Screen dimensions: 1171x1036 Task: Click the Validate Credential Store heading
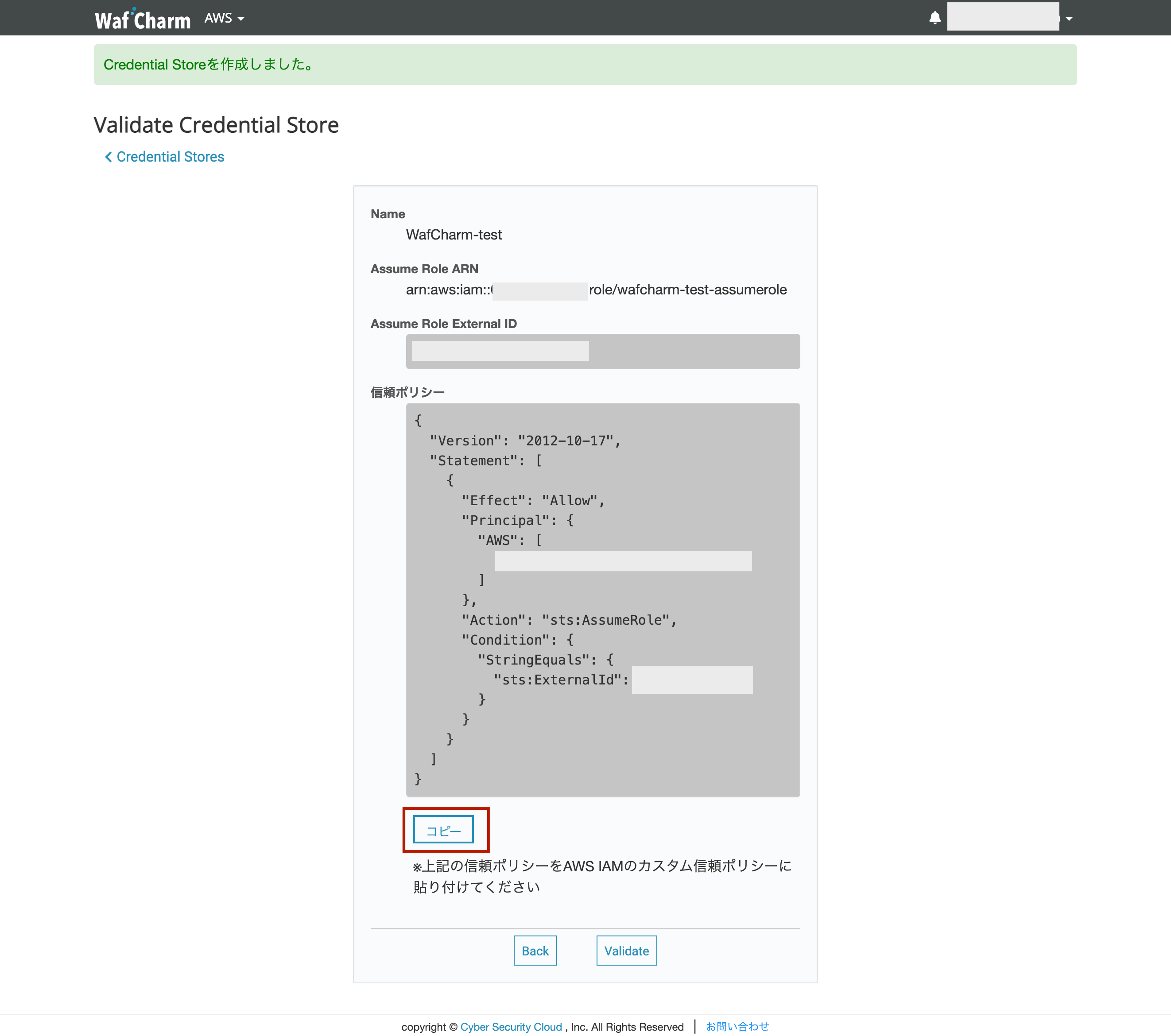(216, 125)
